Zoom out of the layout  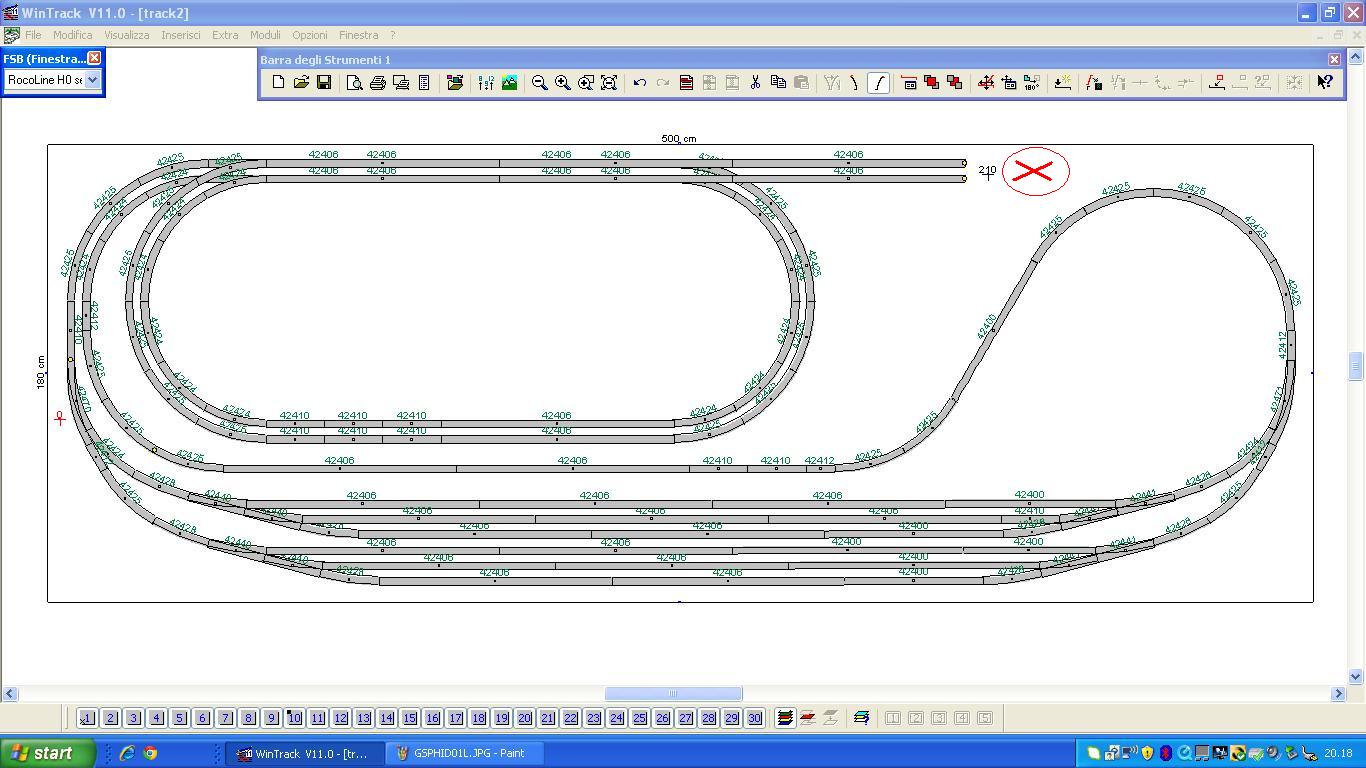[540, 83]
